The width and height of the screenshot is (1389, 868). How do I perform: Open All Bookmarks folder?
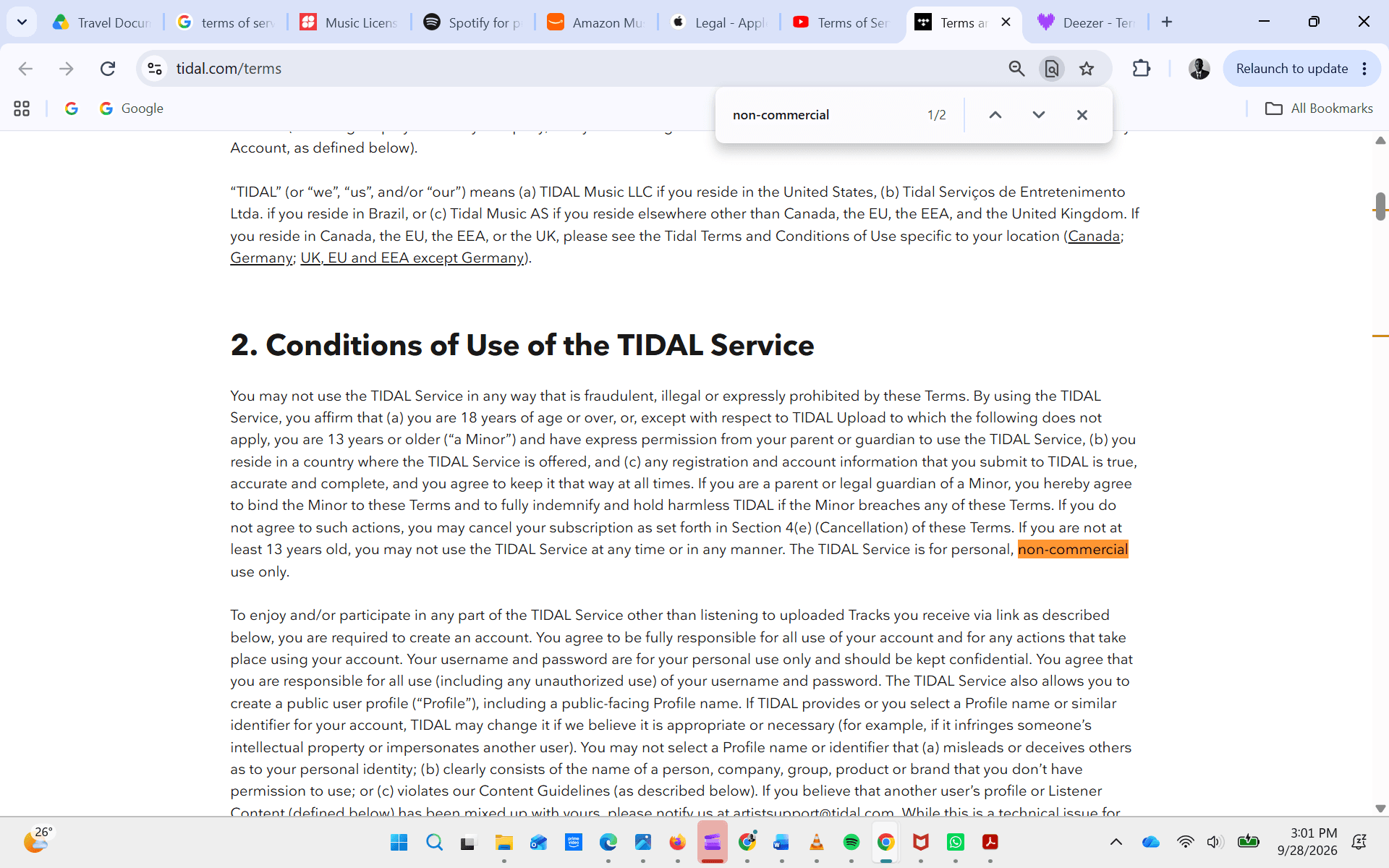coord(1319,109)
